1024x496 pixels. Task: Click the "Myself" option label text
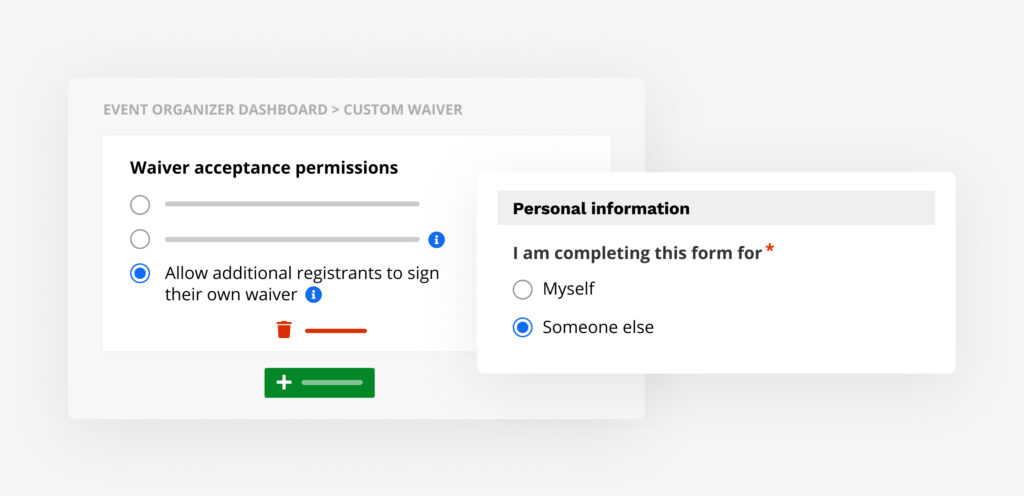(x=568, y=289)
